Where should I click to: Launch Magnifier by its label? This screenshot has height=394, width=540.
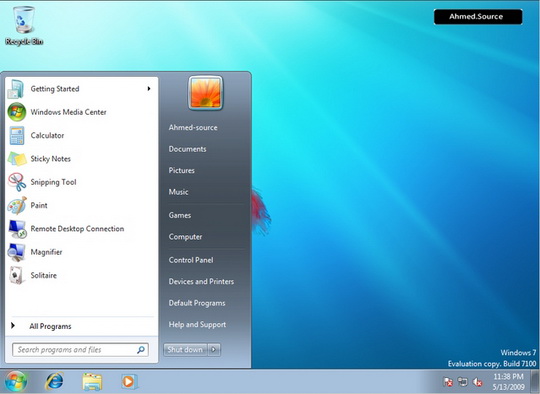tap(46, 252)
